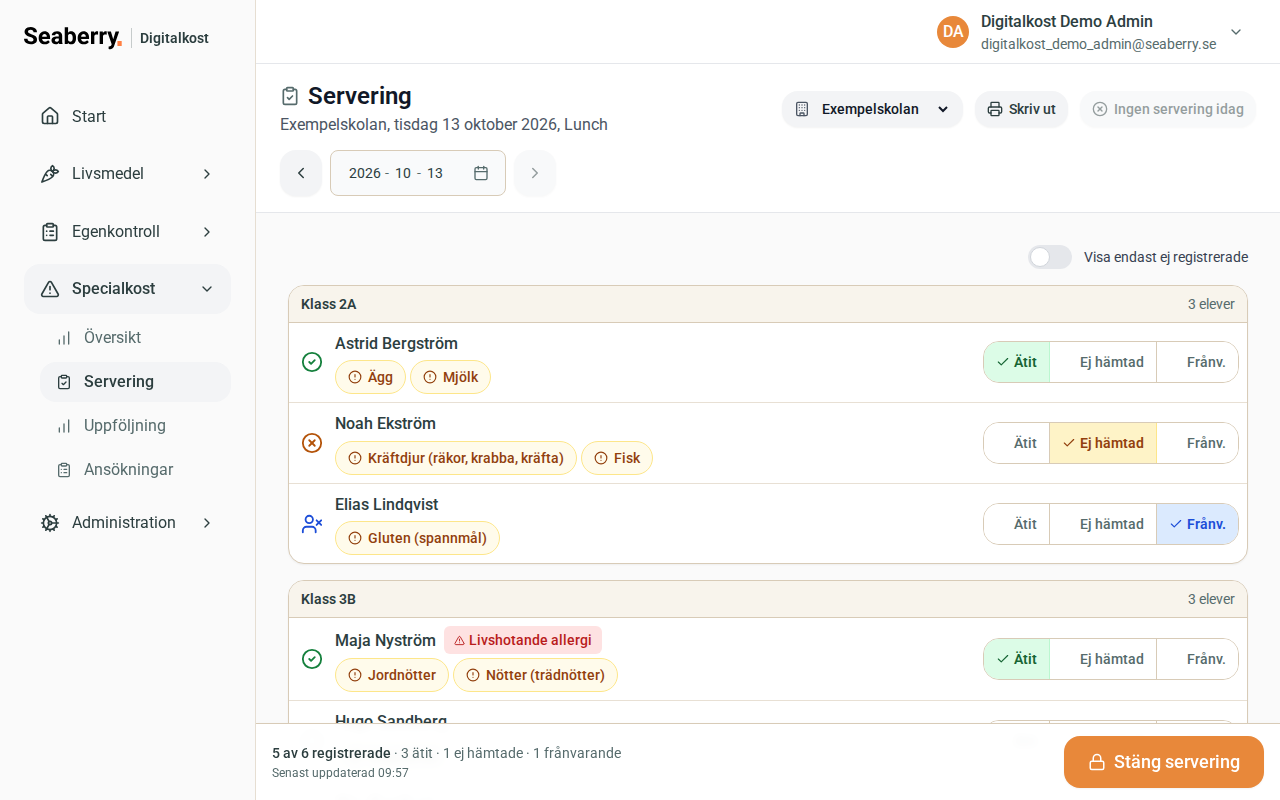The width and height of the screenshot is (1280, 800).
Task: Click the Jordnötter allergy tag
Action: pos(392,675)
